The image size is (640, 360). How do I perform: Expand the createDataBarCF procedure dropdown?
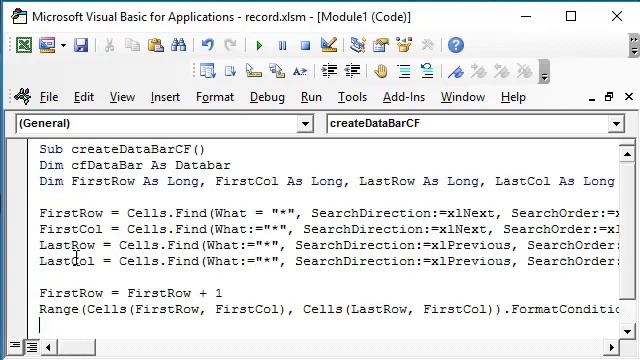coord(616,124)
